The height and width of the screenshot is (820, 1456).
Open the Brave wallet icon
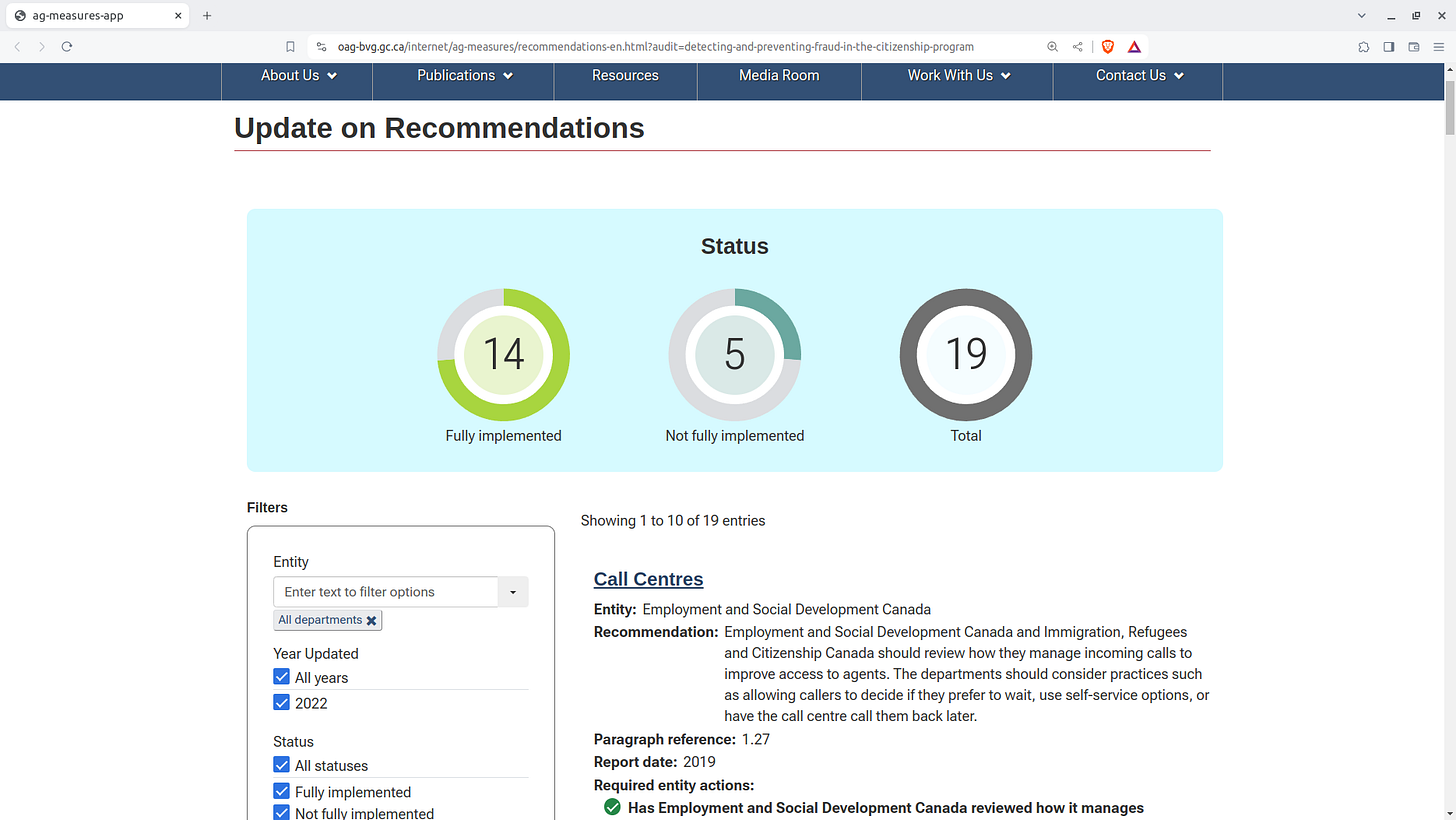click(1414, 47)
